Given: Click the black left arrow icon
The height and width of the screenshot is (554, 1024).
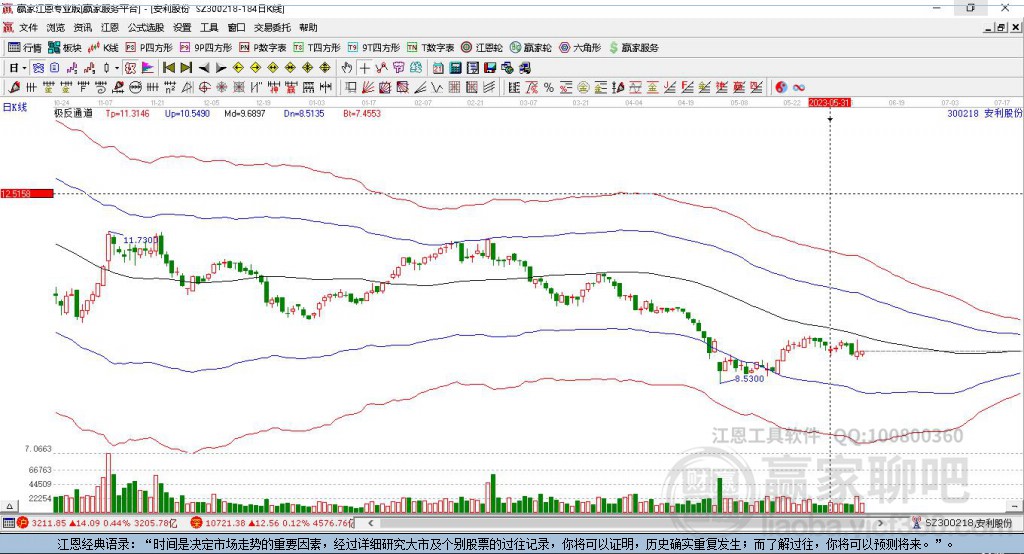Looking at the screenshot, I should (204, 68).
